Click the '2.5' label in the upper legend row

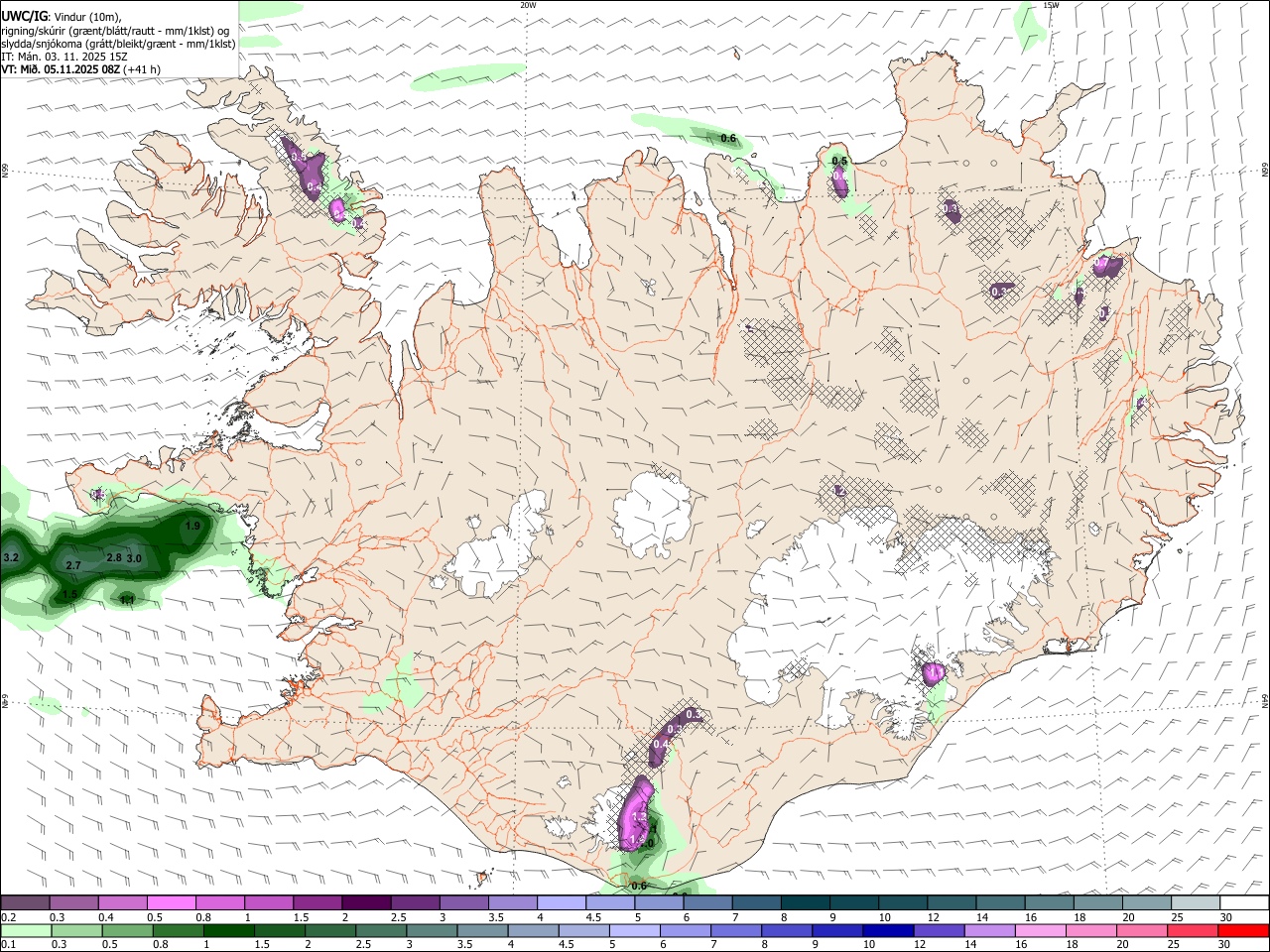pyautogui.click(x=398, y=917)
